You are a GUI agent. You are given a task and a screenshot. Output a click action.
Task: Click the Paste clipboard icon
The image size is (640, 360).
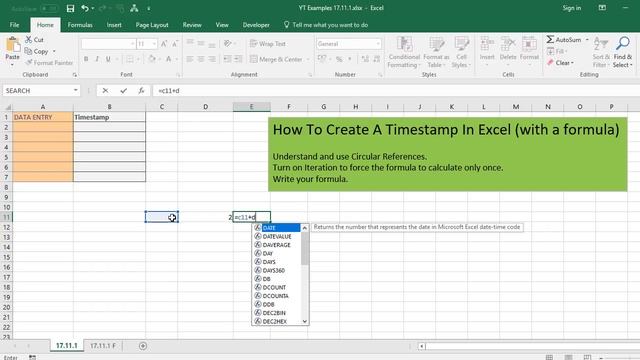coord(13,44)
